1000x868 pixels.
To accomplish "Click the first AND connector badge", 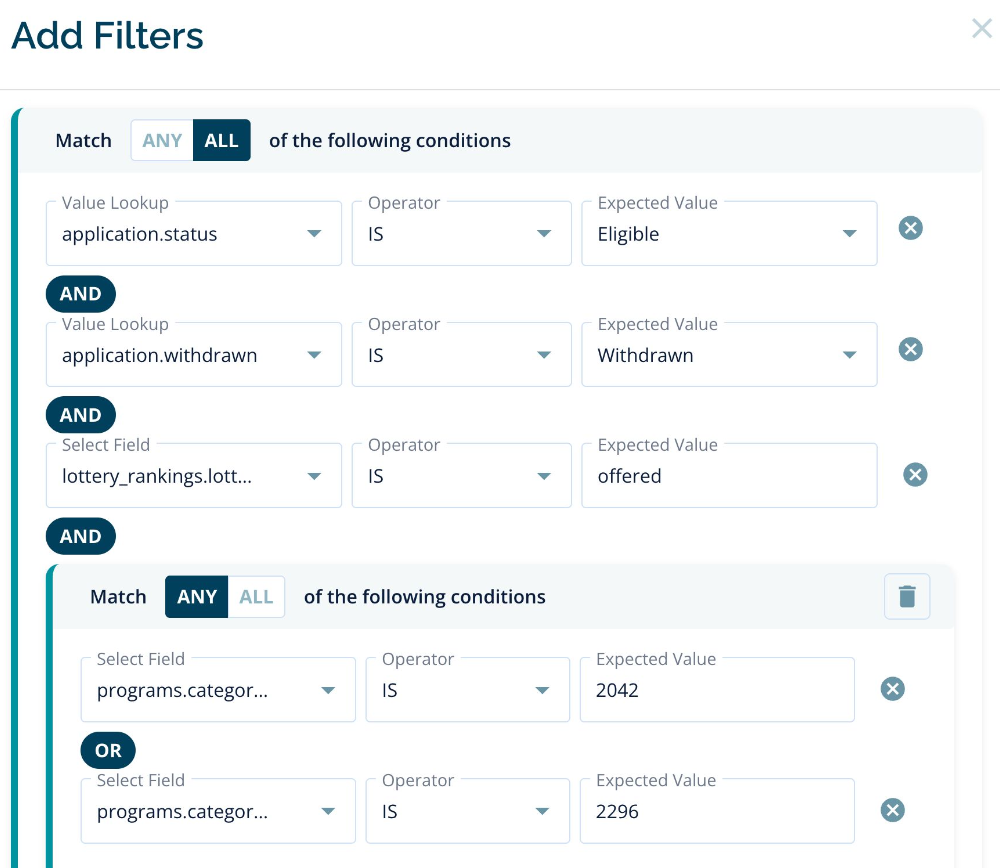I will 80,293.
